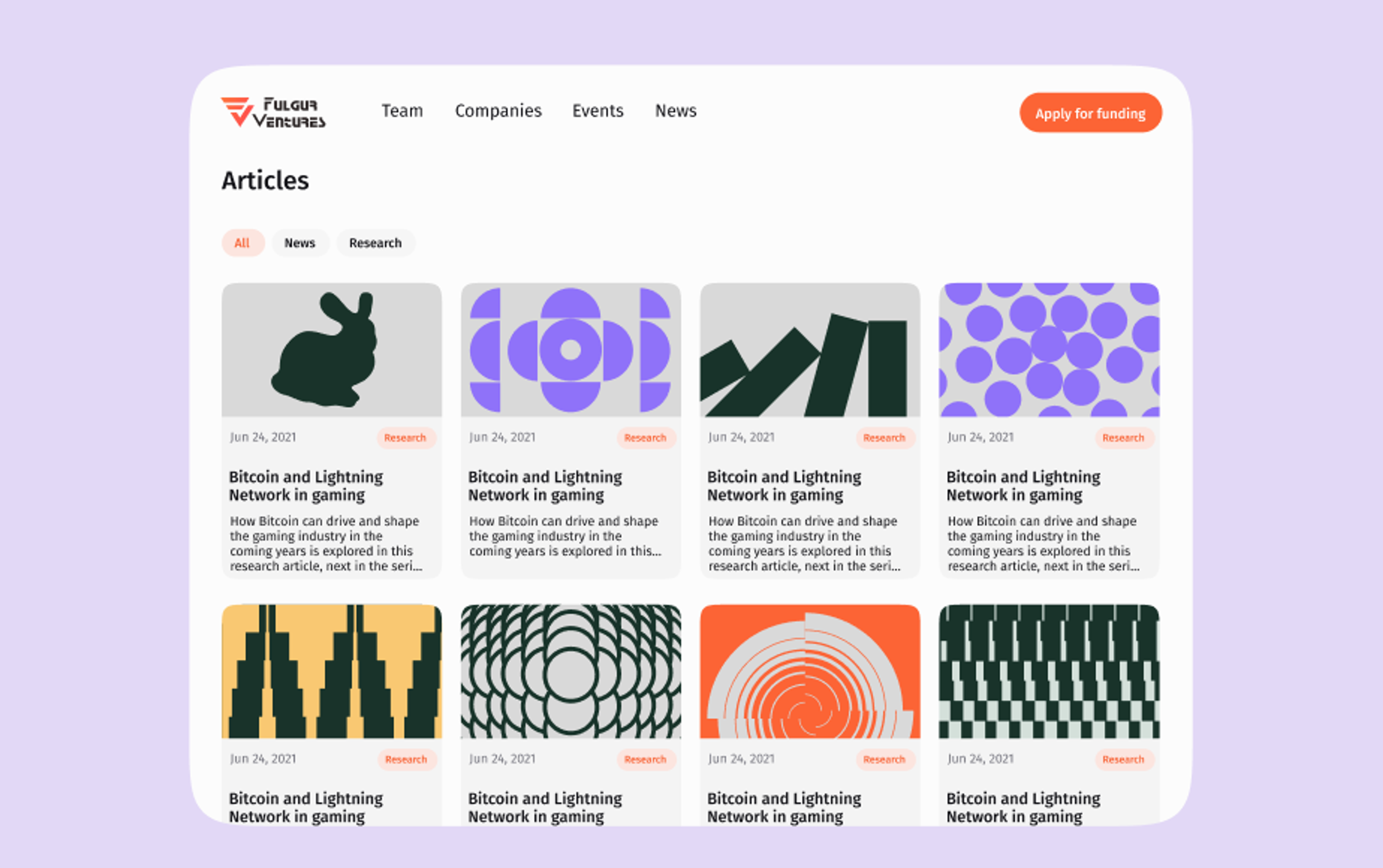Click the Apply for funding button

coord(1091,113)
